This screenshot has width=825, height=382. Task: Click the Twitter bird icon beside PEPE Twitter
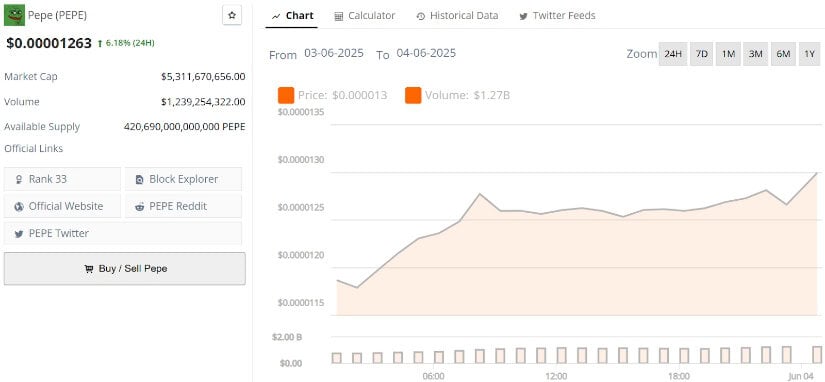19,234
